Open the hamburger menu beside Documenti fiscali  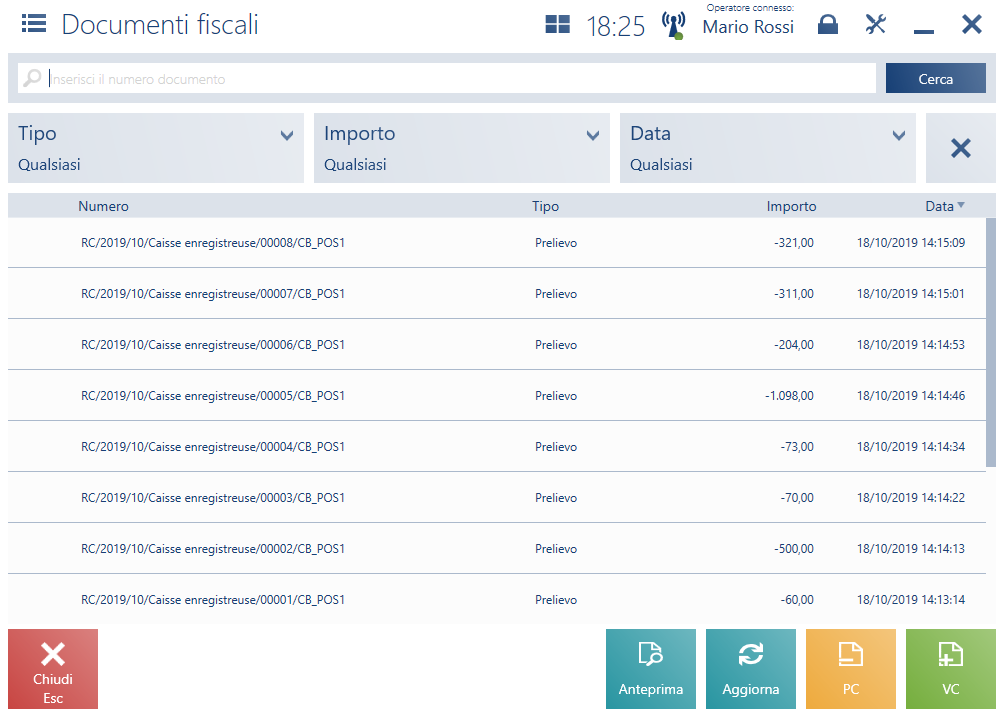(x=33, y=24)
